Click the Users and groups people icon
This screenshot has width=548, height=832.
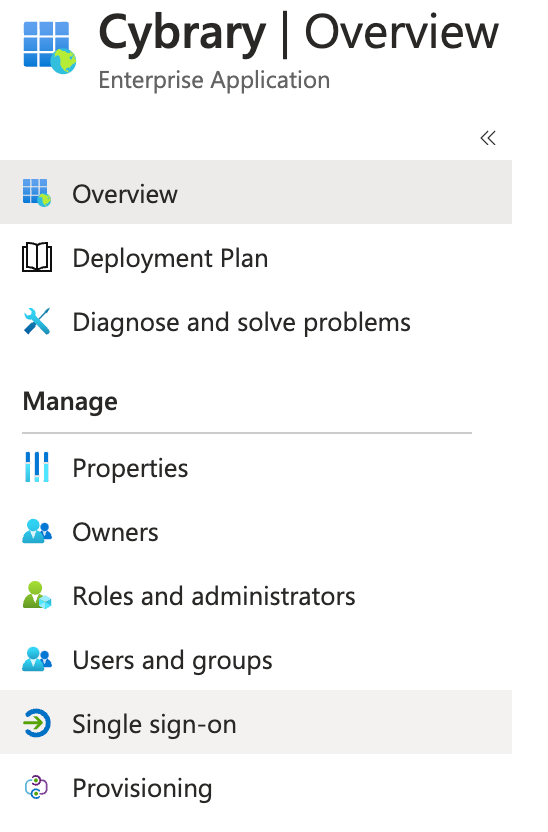click(x=37, y=660)
